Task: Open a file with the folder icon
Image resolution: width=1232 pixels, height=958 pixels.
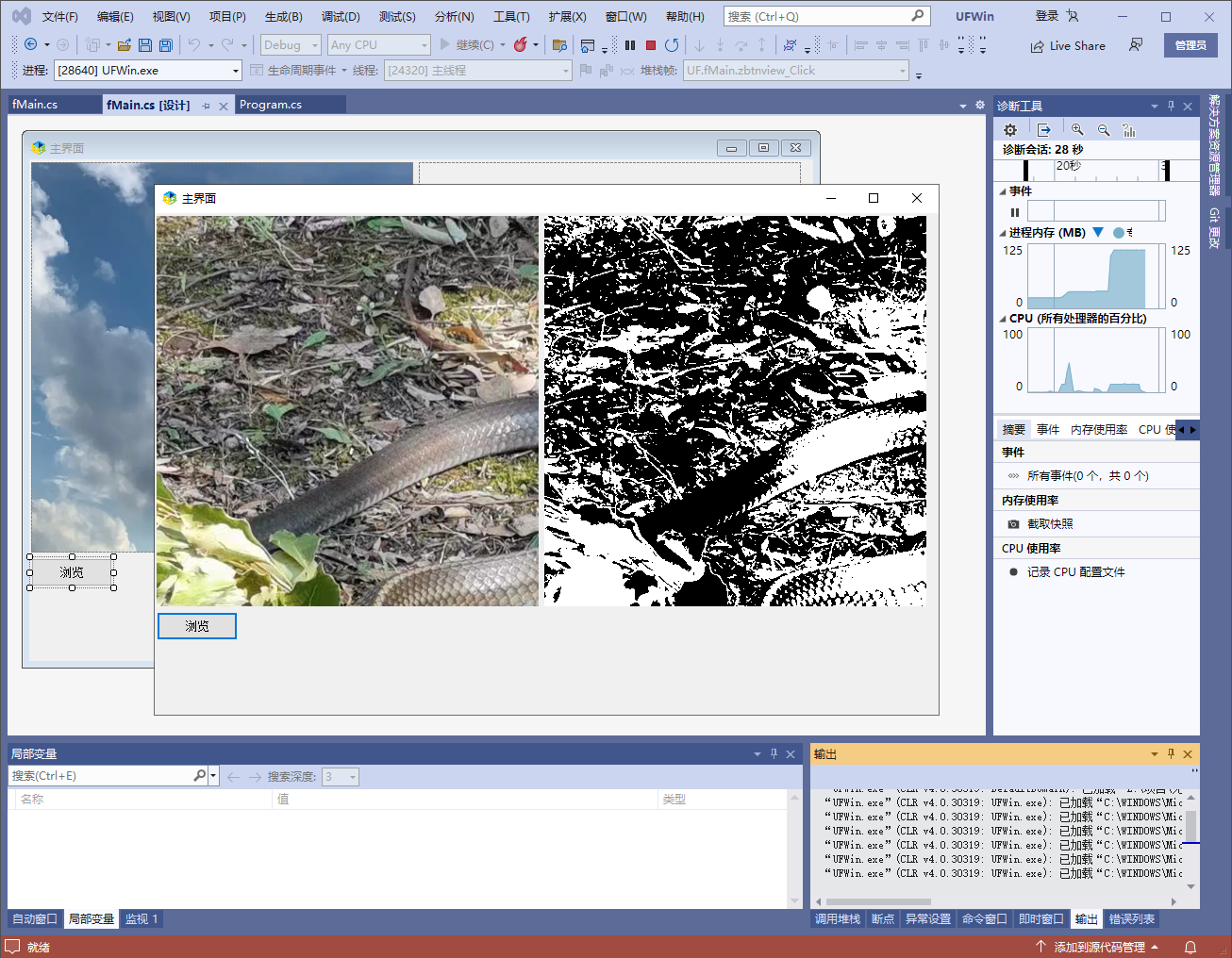Action: coord(124,45)
